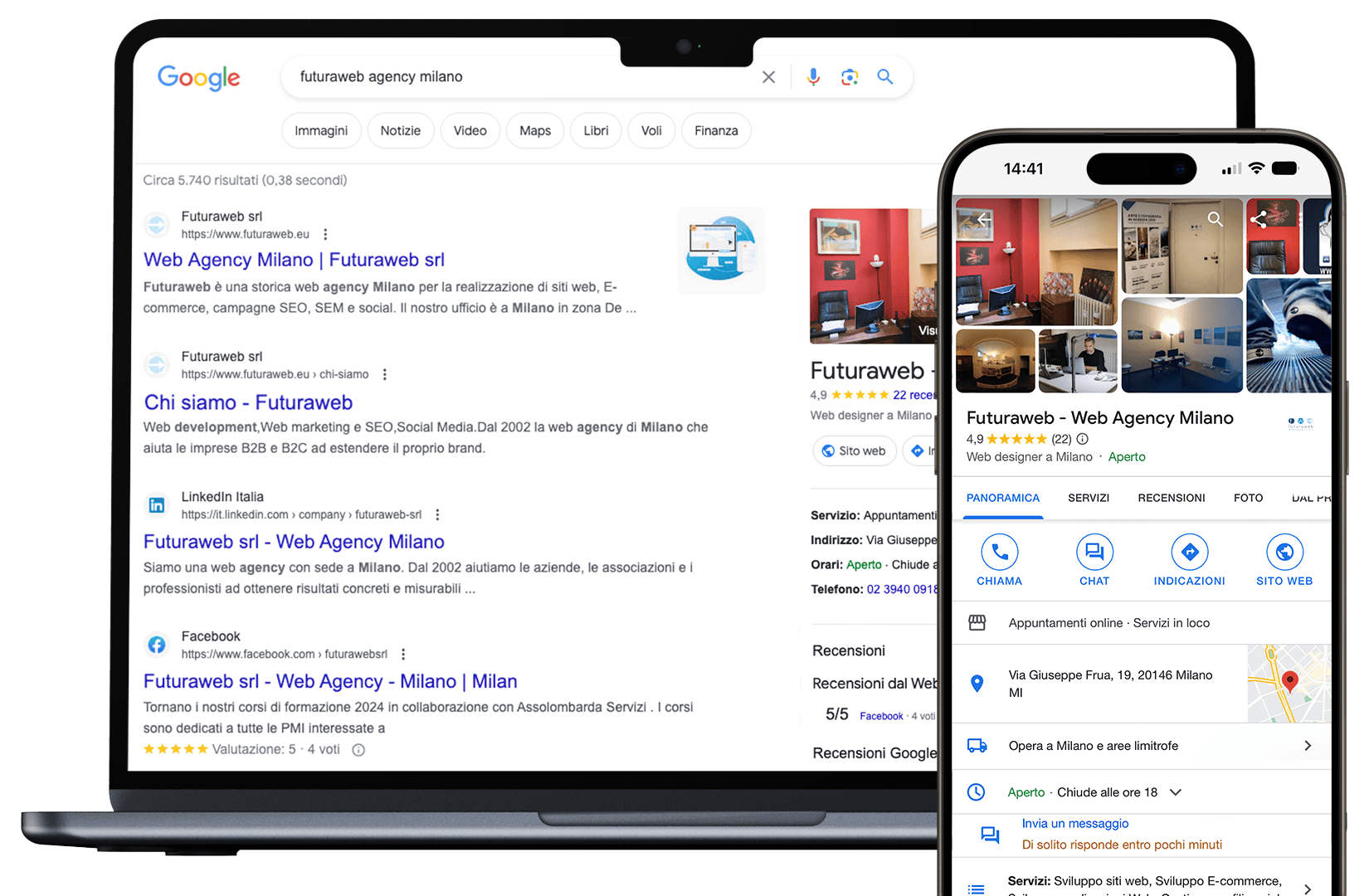Open options menu for chi-siamo result

click(384, 375)
